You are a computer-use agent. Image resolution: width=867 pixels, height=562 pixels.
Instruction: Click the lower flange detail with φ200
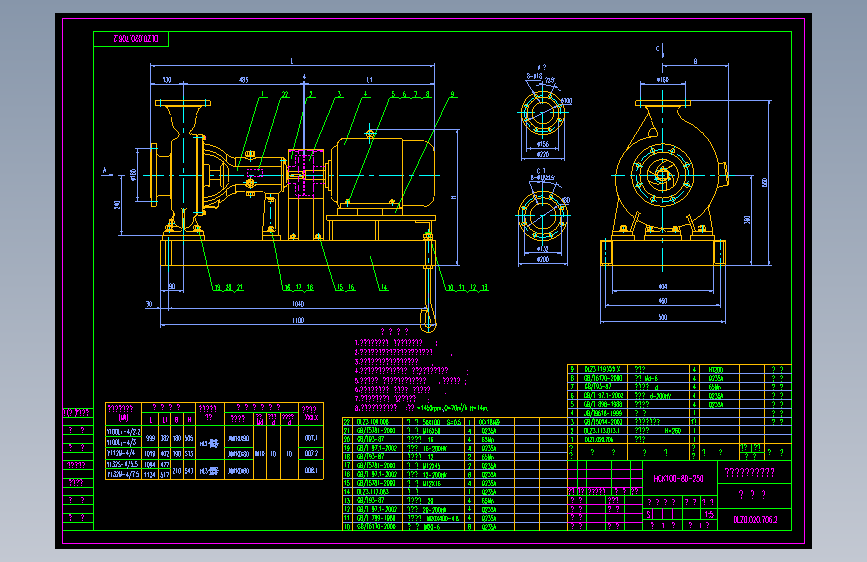coord(543,216)
